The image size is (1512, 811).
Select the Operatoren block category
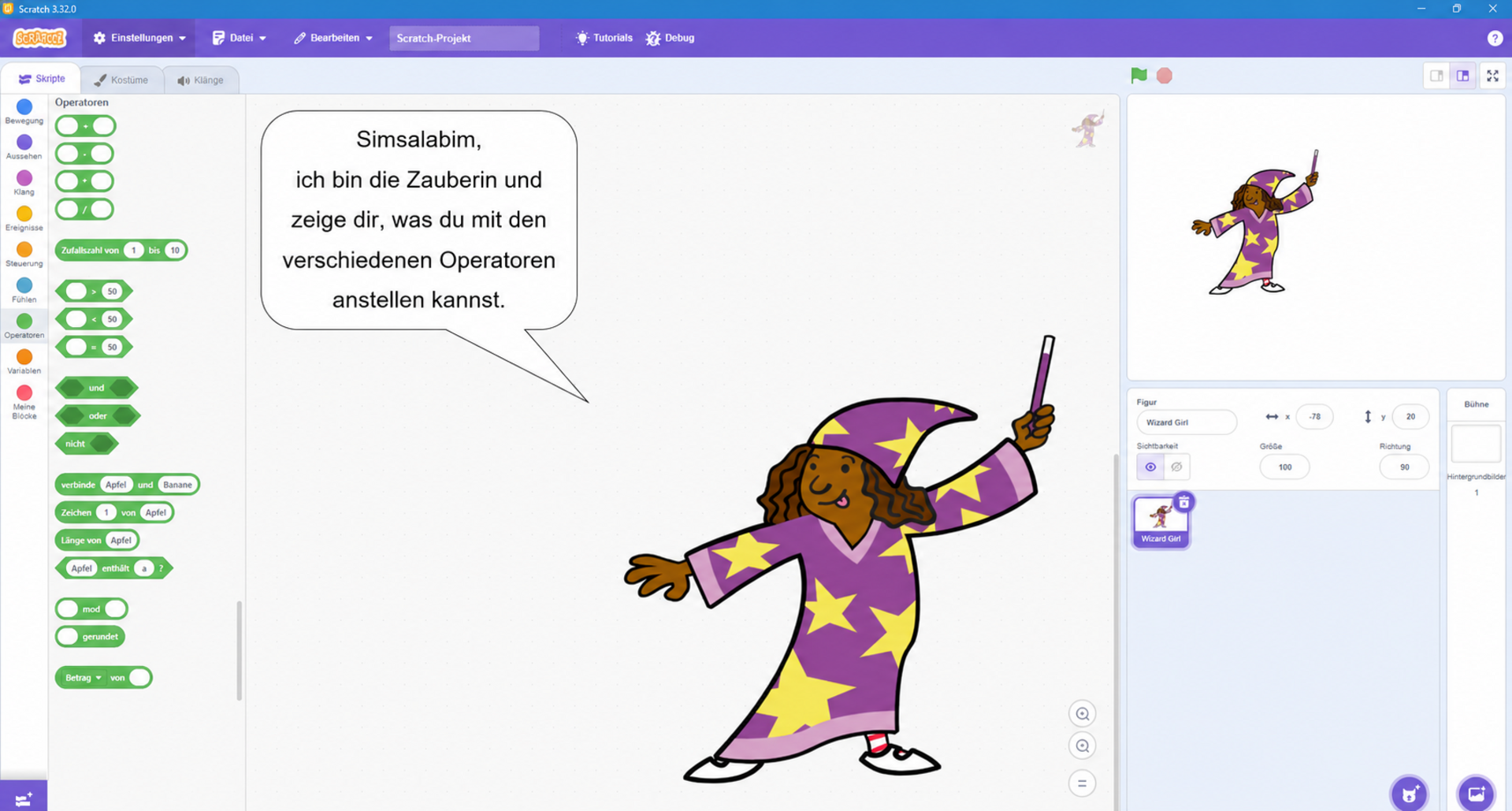coord(24,326)
